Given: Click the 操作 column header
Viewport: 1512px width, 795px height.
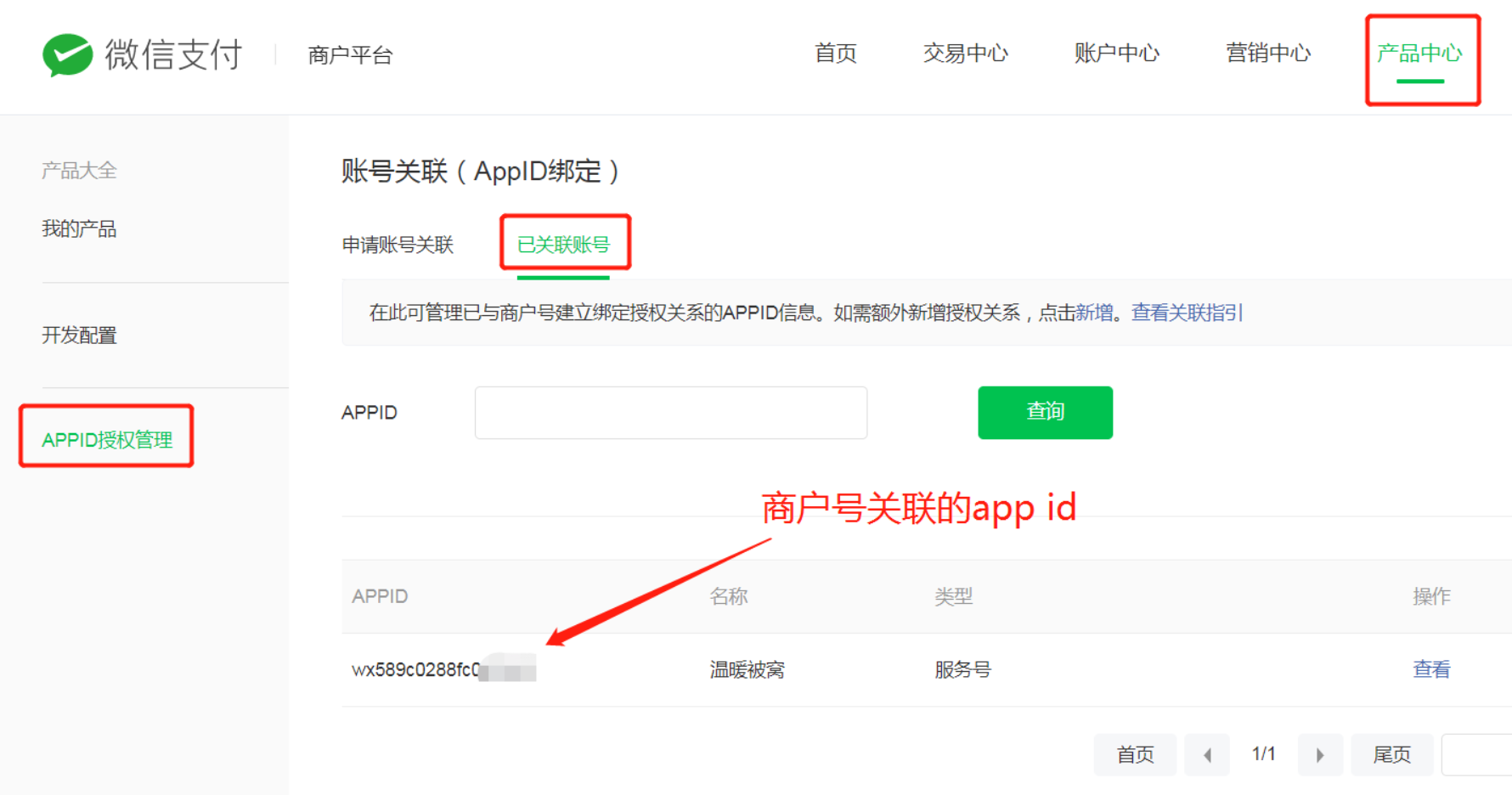Looking at the screenshot, I should 1431,596.
